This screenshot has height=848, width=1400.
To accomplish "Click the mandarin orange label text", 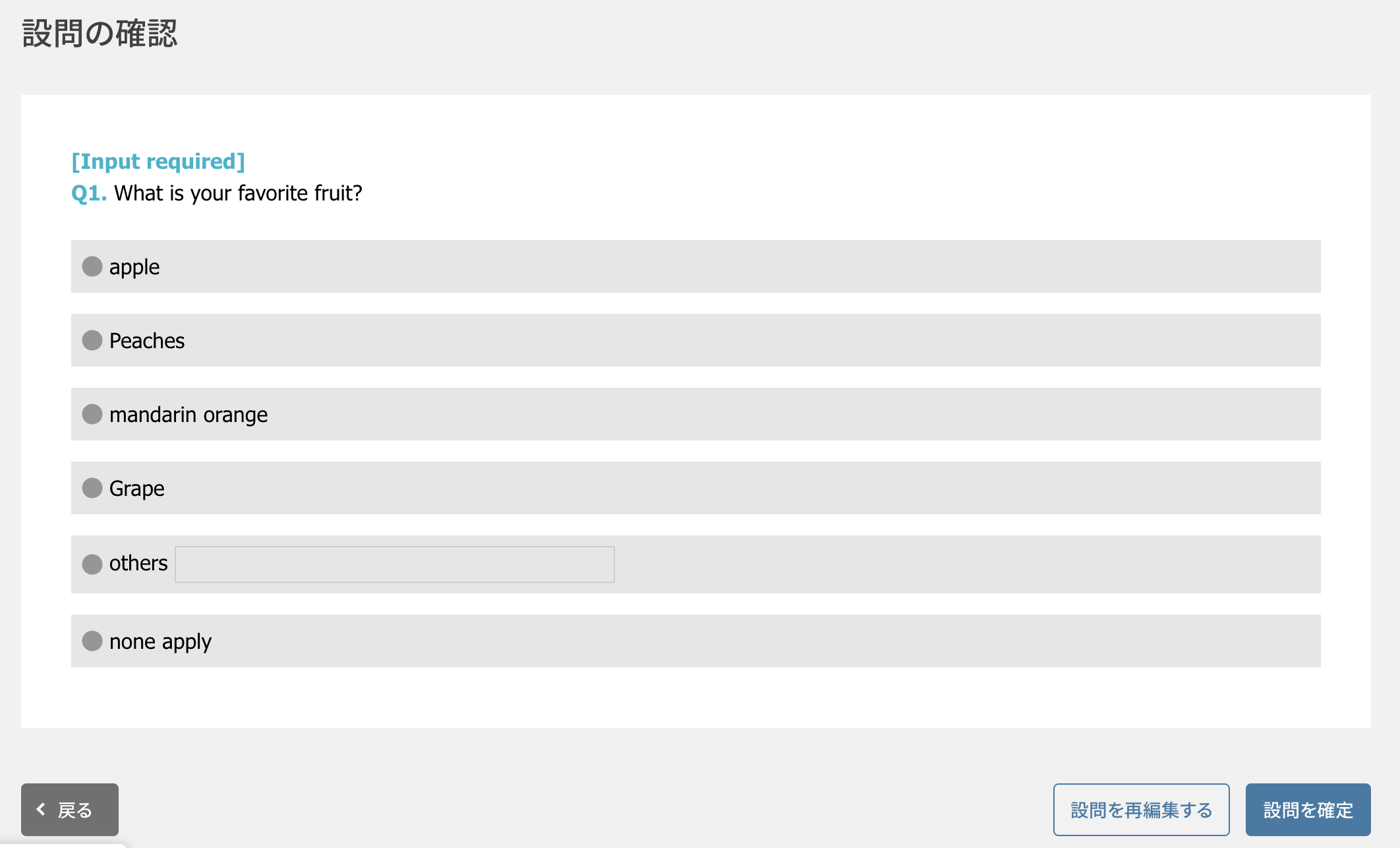I will (189, 415).
